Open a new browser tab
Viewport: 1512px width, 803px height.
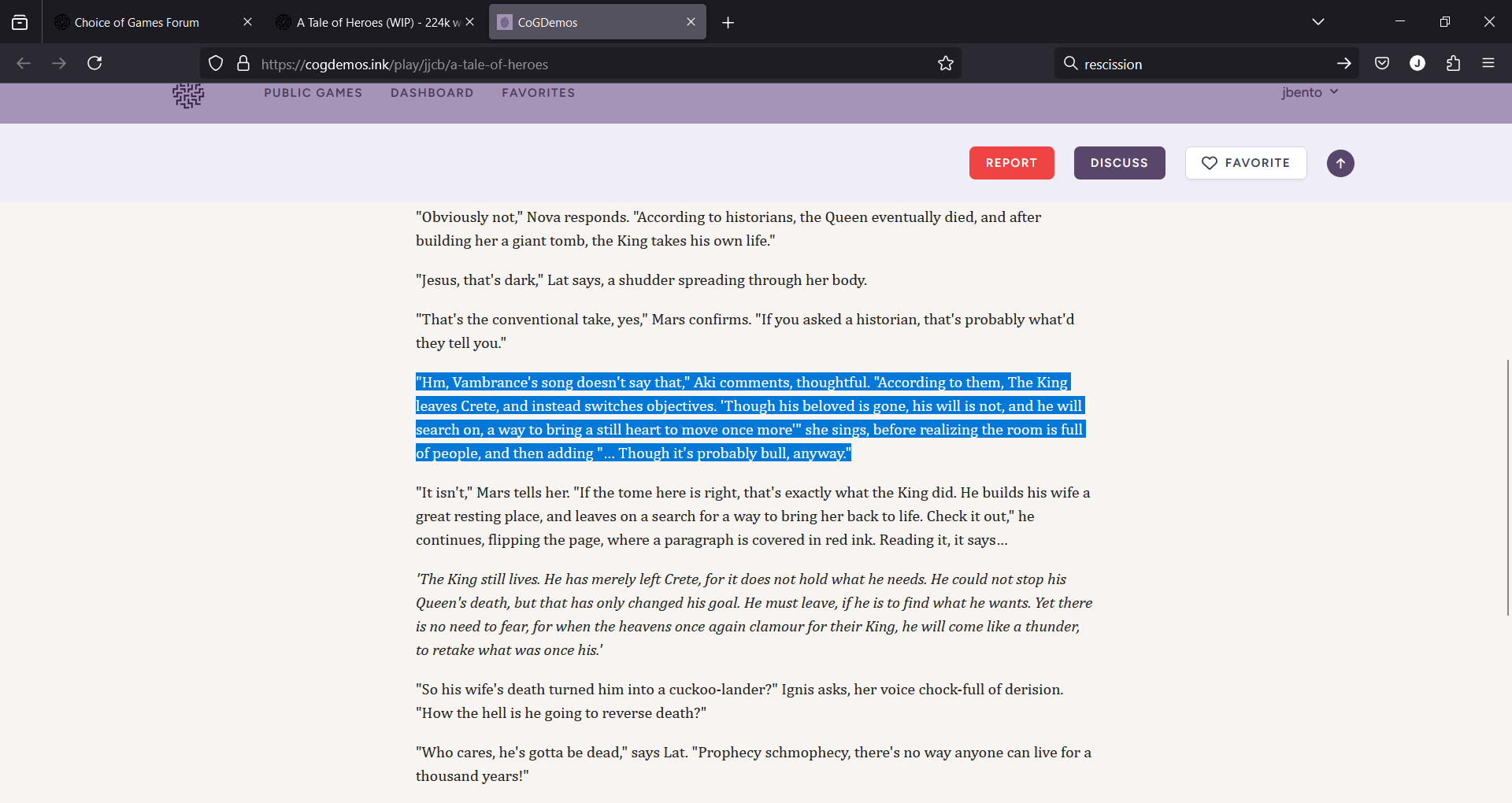pyautogui.click(x=728, y=23)
